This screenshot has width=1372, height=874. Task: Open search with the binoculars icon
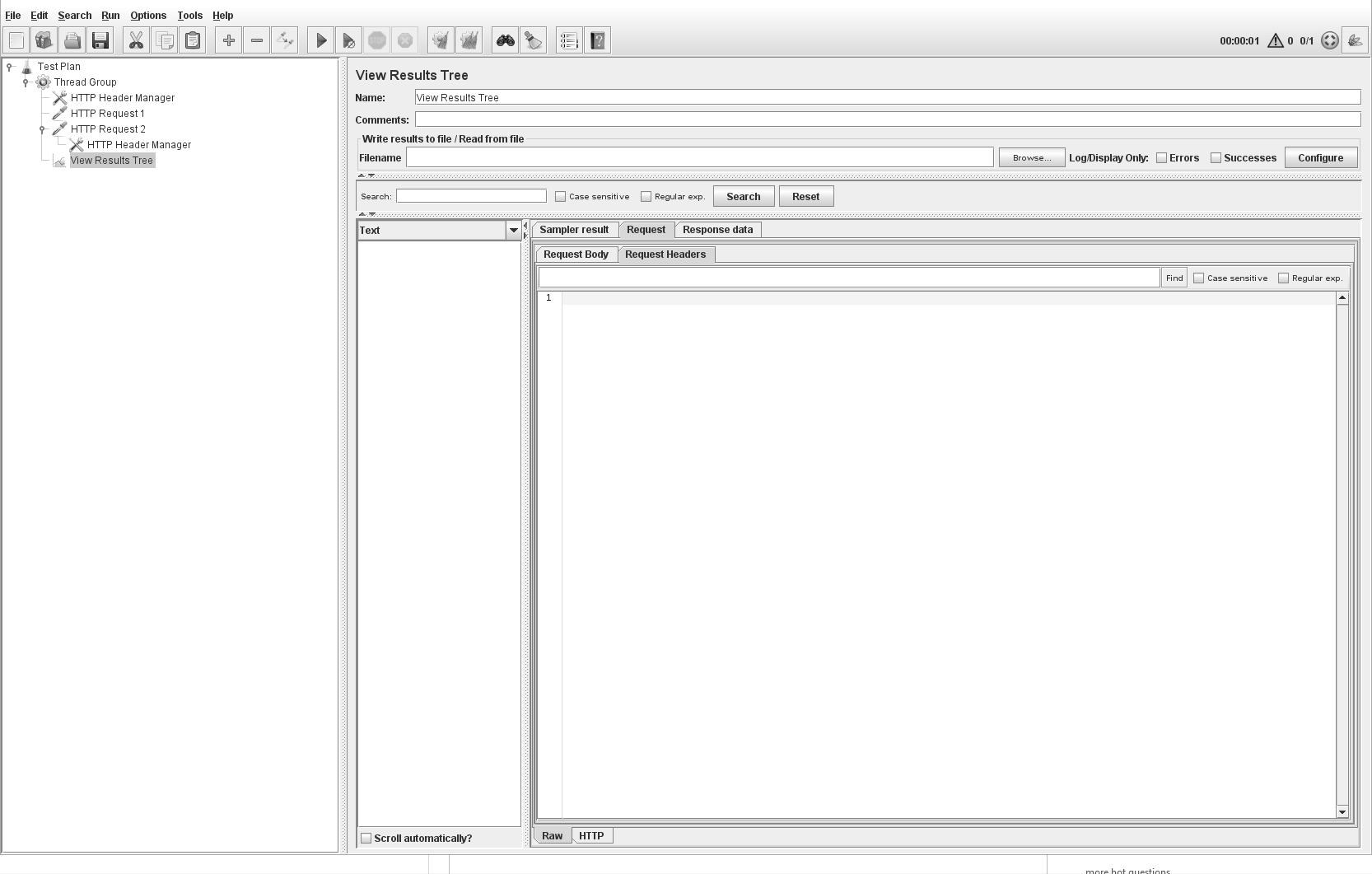(505, 40)
